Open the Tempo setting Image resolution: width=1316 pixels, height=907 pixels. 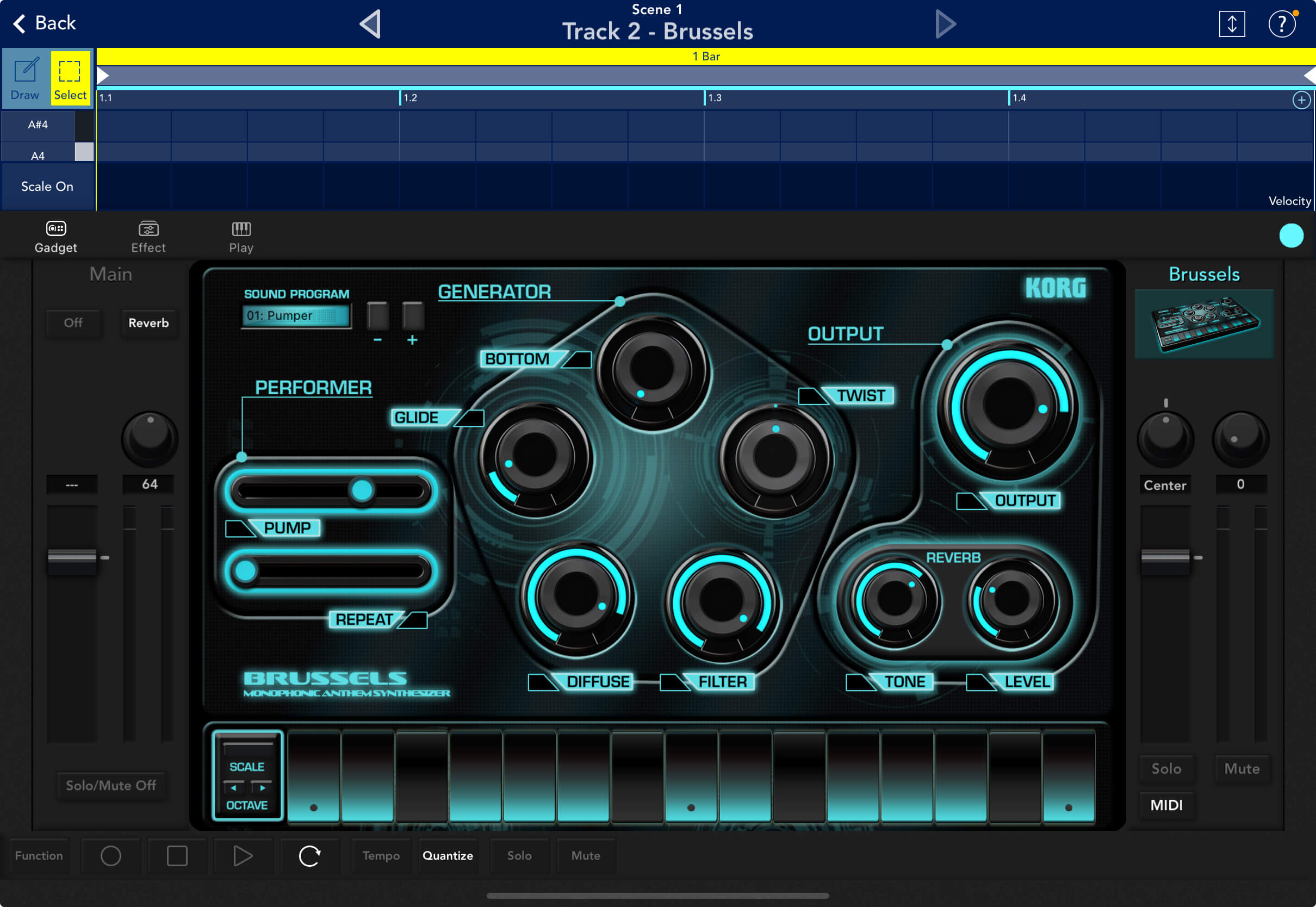click(381, 855)
